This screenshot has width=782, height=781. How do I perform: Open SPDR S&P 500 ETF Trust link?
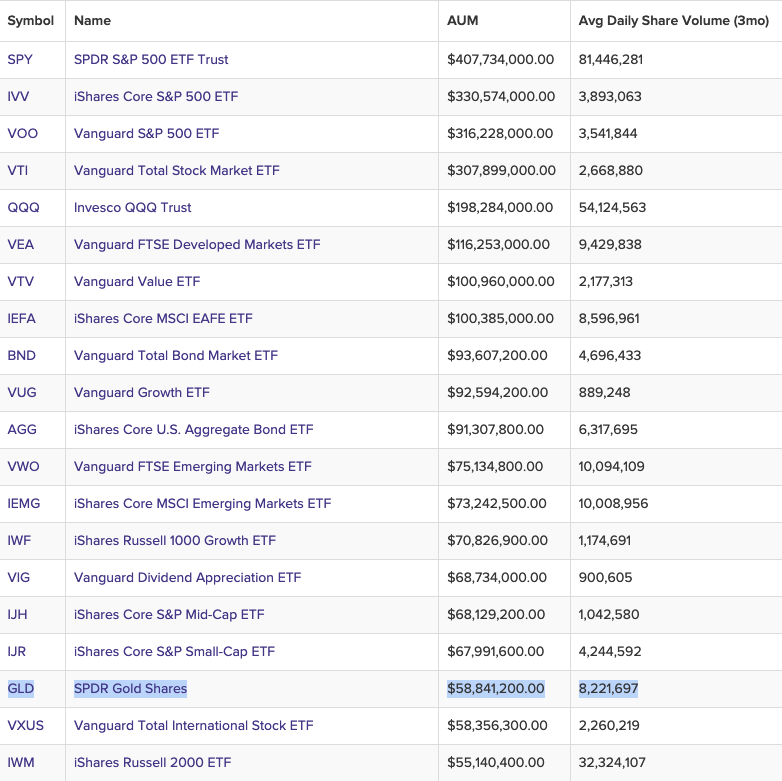pos(151,59)
